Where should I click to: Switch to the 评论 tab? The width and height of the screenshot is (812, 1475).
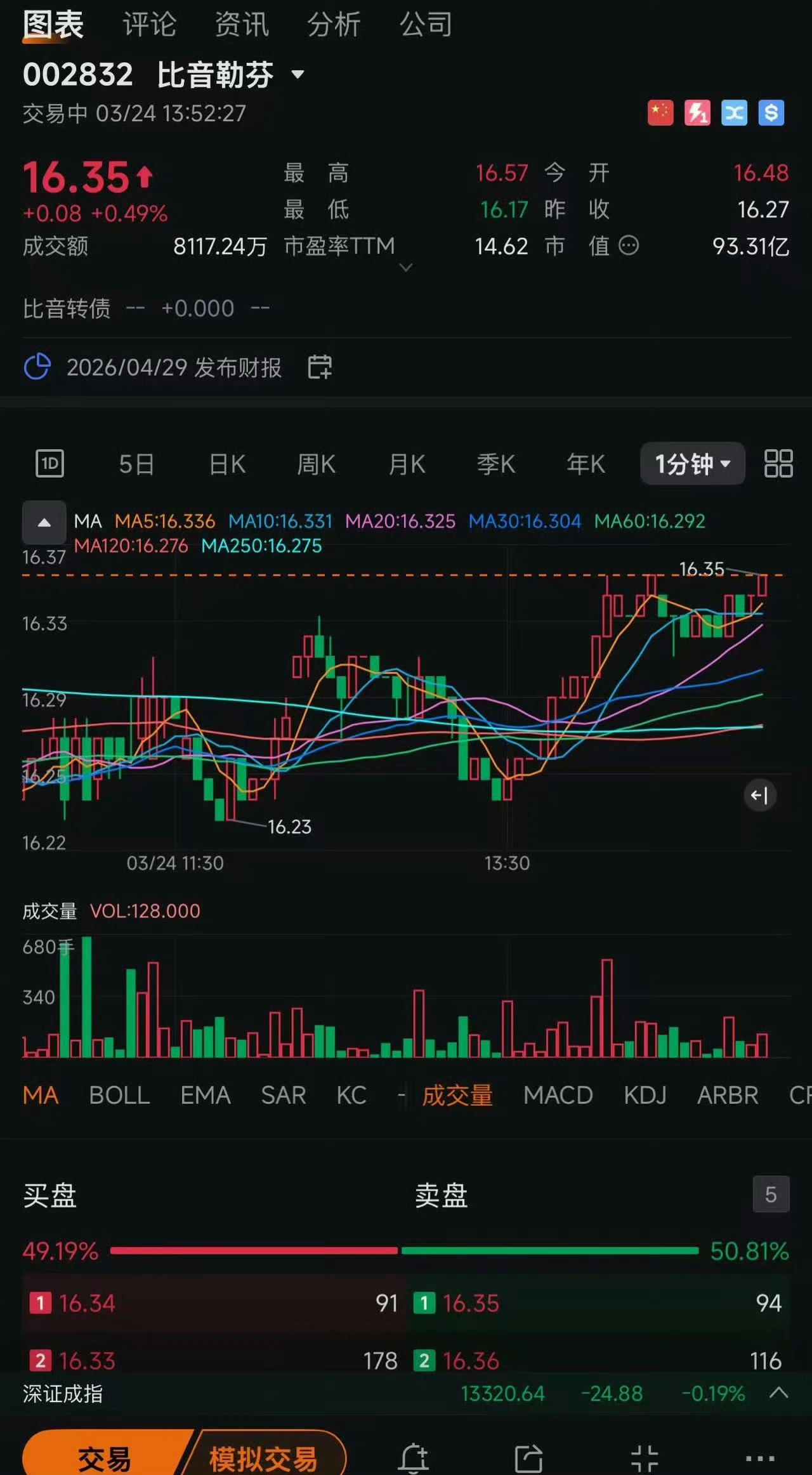click(150, 25)
